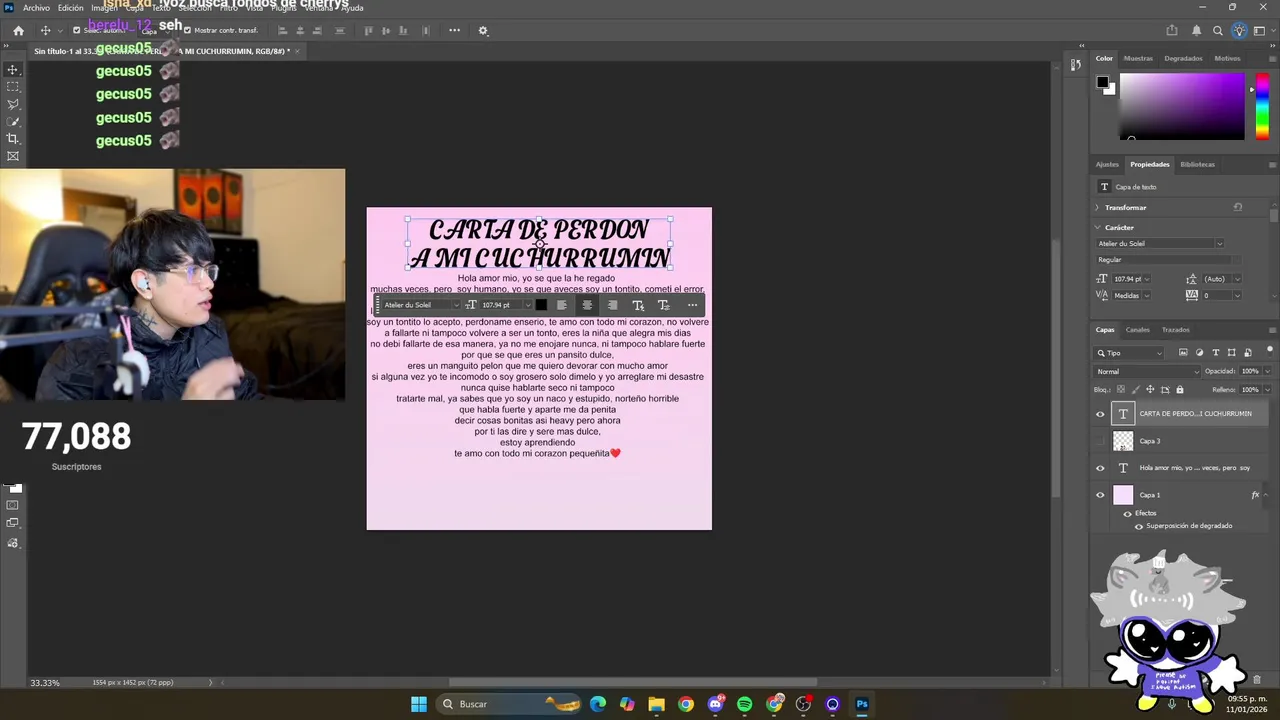Click the lock transparent pixels icon

coord(1122,389)
